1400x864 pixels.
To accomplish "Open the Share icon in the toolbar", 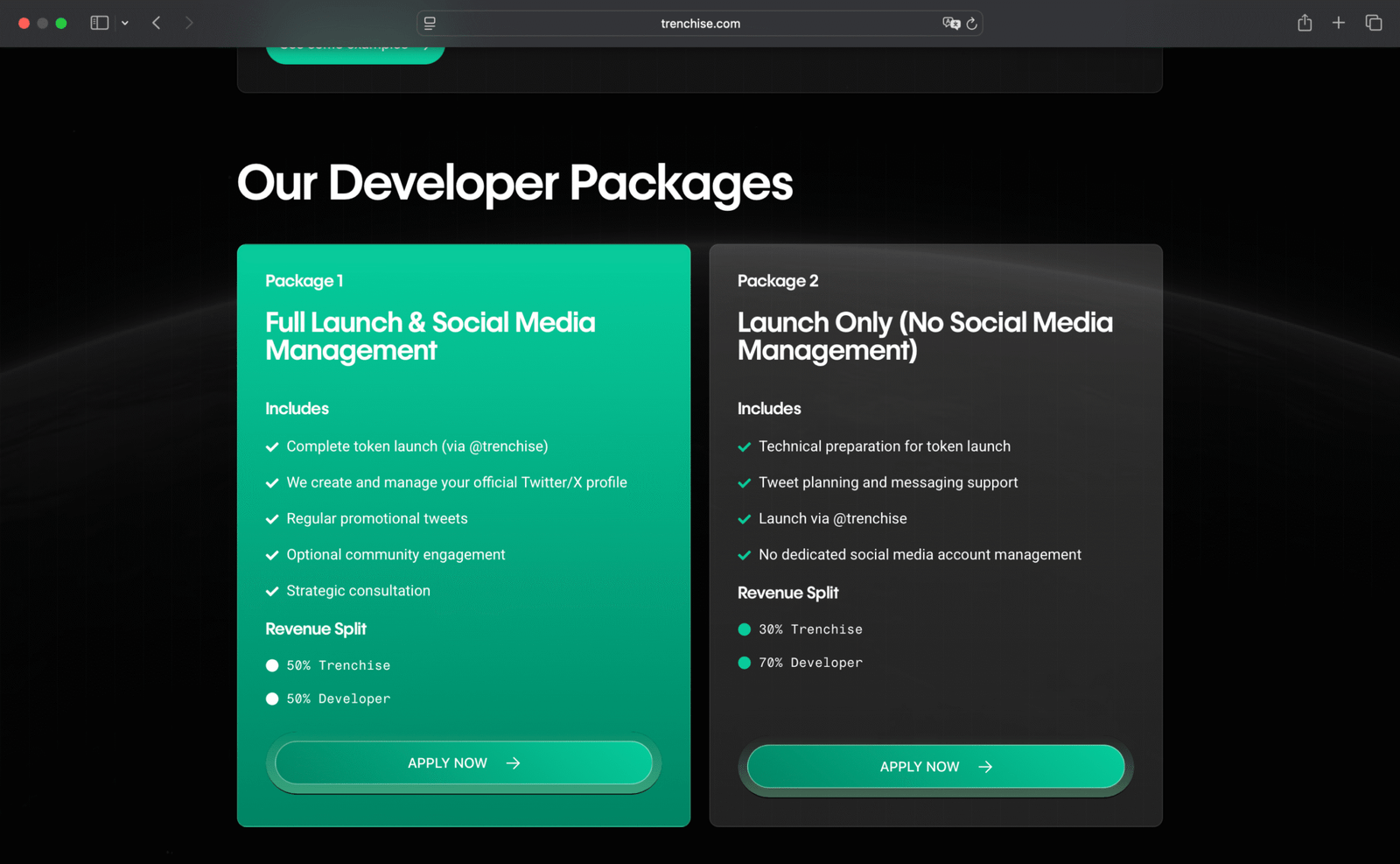I will coord(1305,23).
